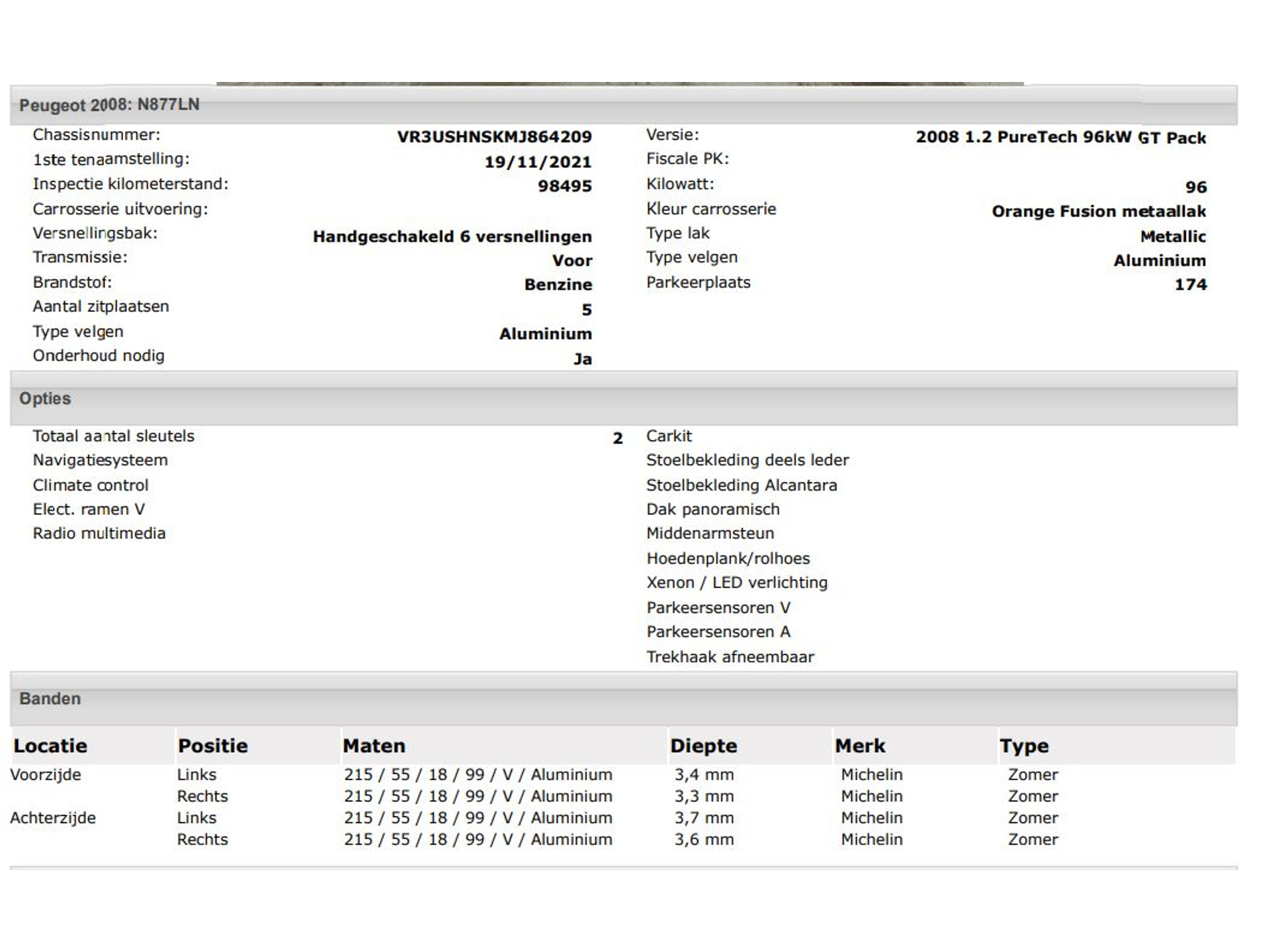Click the Trekhaak afneembaar option
Screen dimensions: 1270x952
(730, 656)
